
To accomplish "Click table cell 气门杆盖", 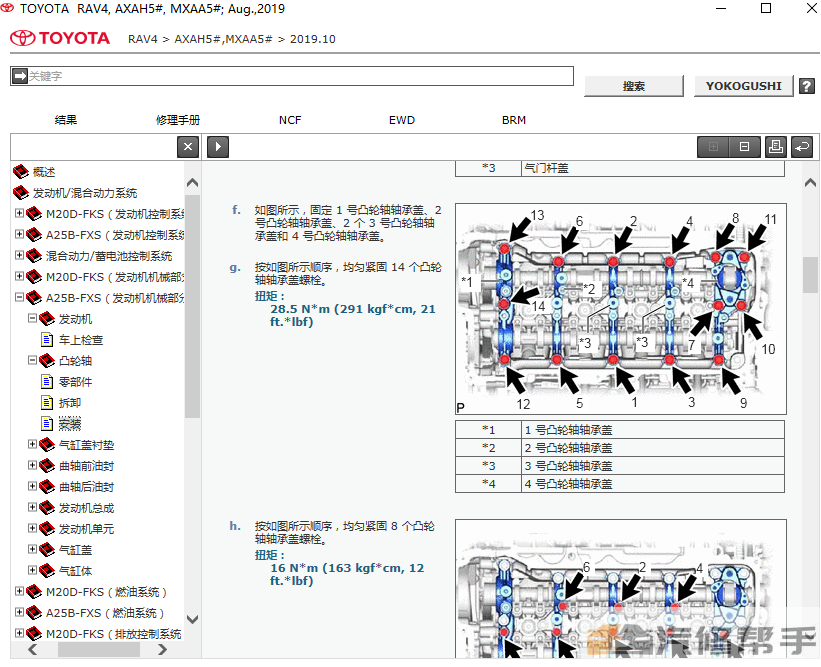I will tap(653, 168).
